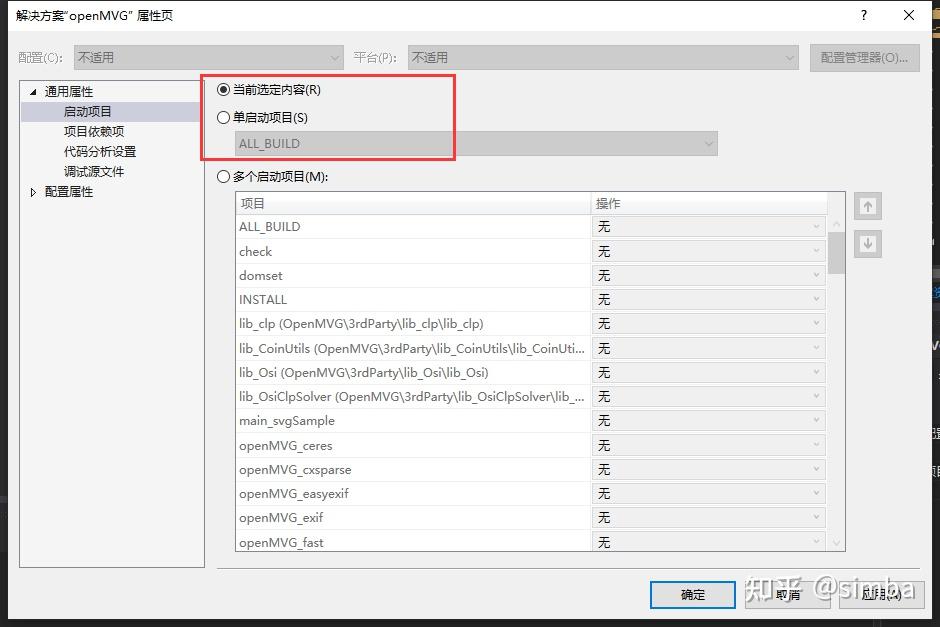This screenshot has height=627, width=940.
Task: Click the dropdown arrow on check's 操作 cell
Action: (x=815, y=251)
